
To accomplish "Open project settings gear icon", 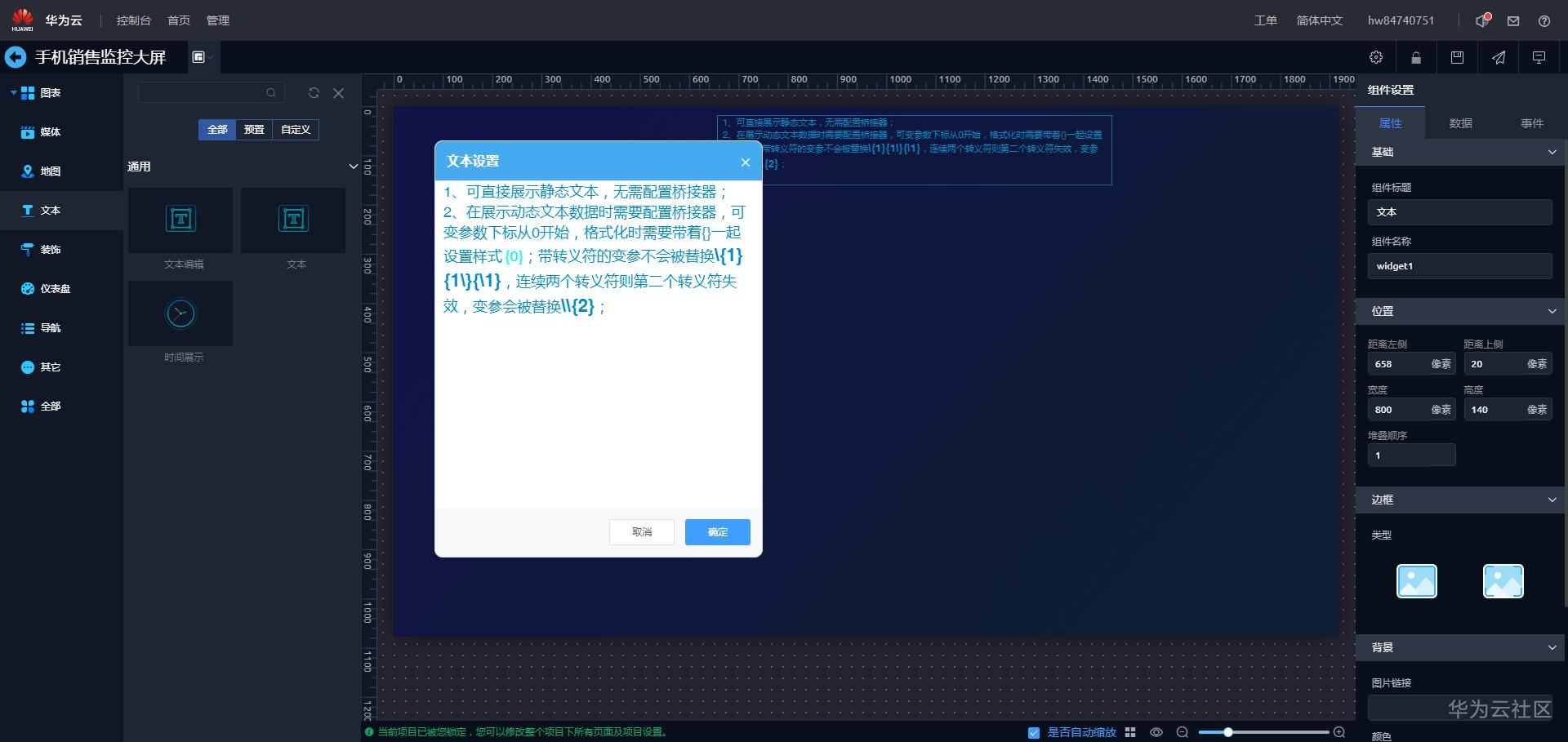I will [x=1376, y=57].
